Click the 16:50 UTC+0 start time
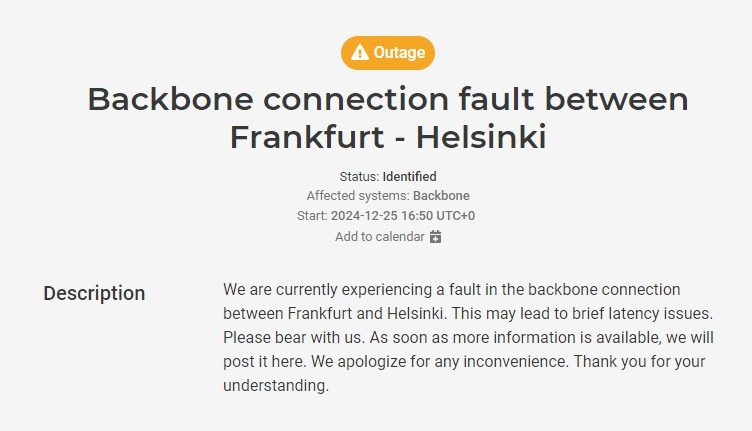 click(438, 216)
